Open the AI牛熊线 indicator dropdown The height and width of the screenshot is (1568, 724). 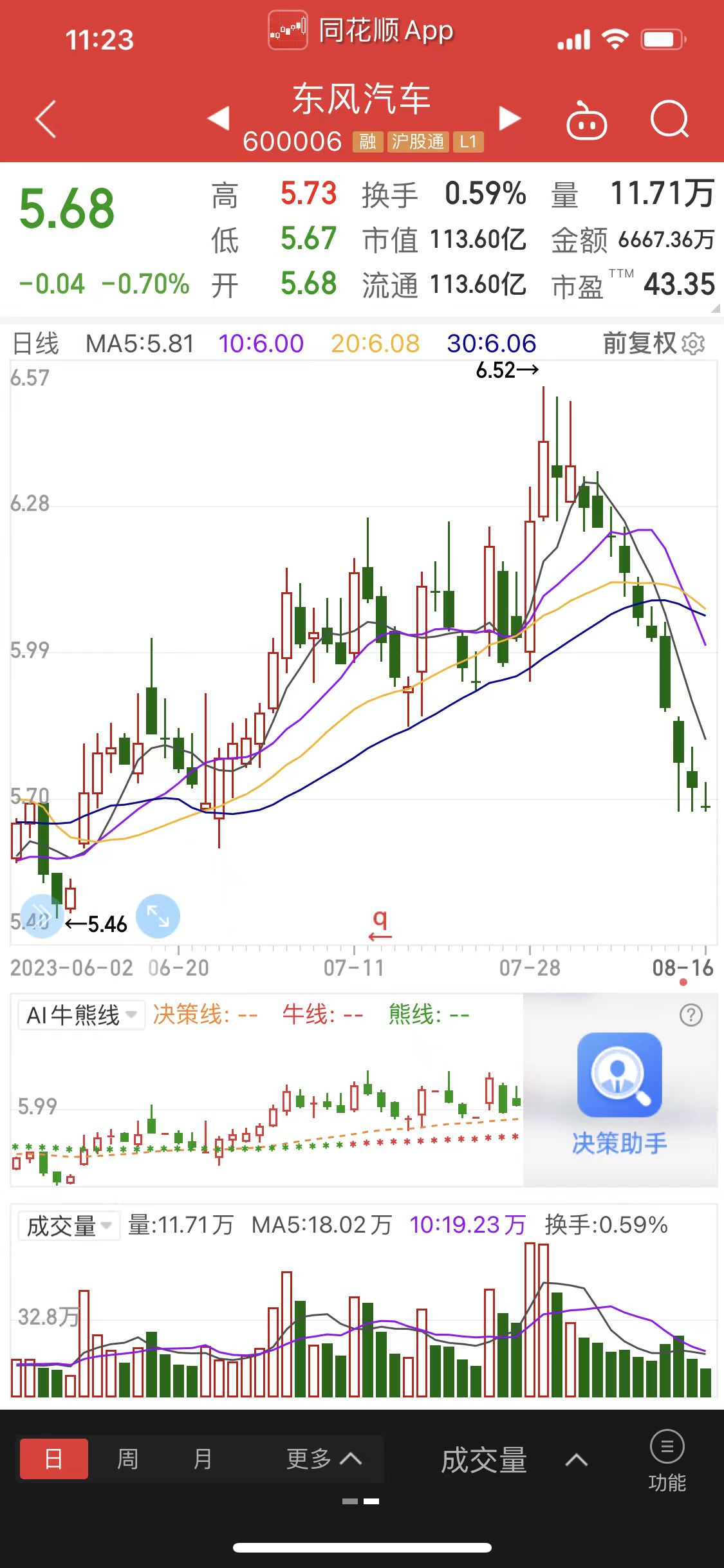[81, 1015]
